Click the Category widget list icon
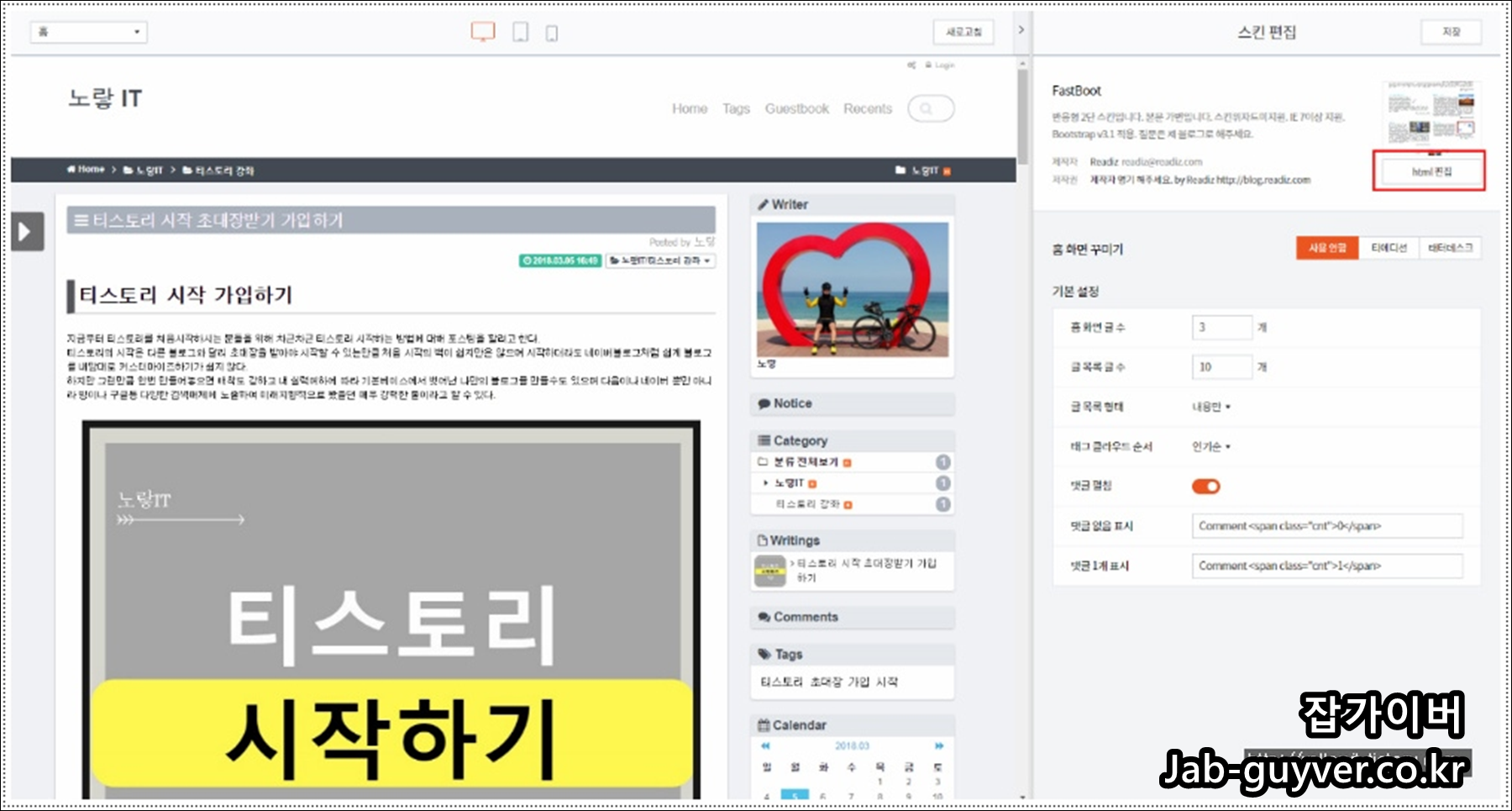The image size is (1512, 811). 764,440
